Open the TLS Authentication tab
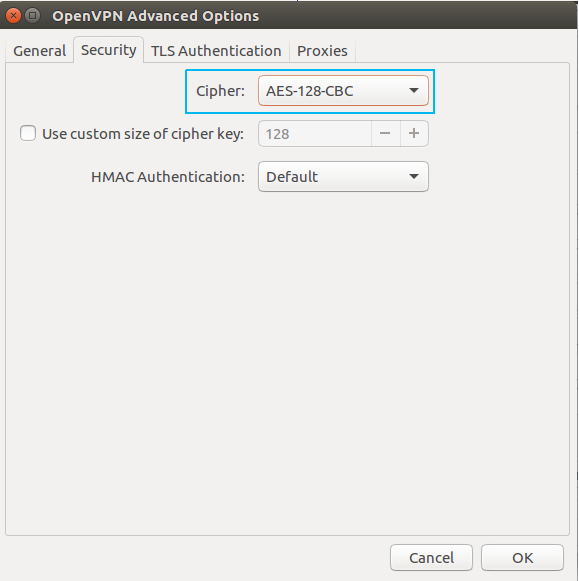The width and height of the screenshot is (579, 581). click(x=216, y=51)
